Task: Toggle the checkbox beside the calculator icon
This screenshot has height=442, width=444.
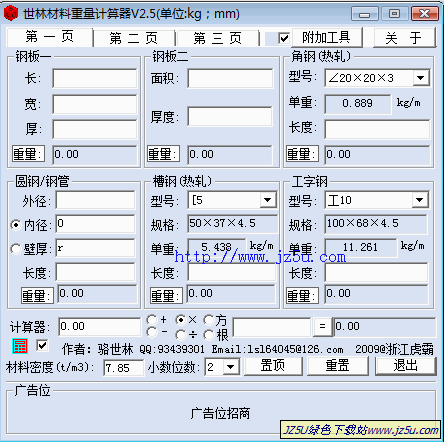Action: (x=42, y=345)
